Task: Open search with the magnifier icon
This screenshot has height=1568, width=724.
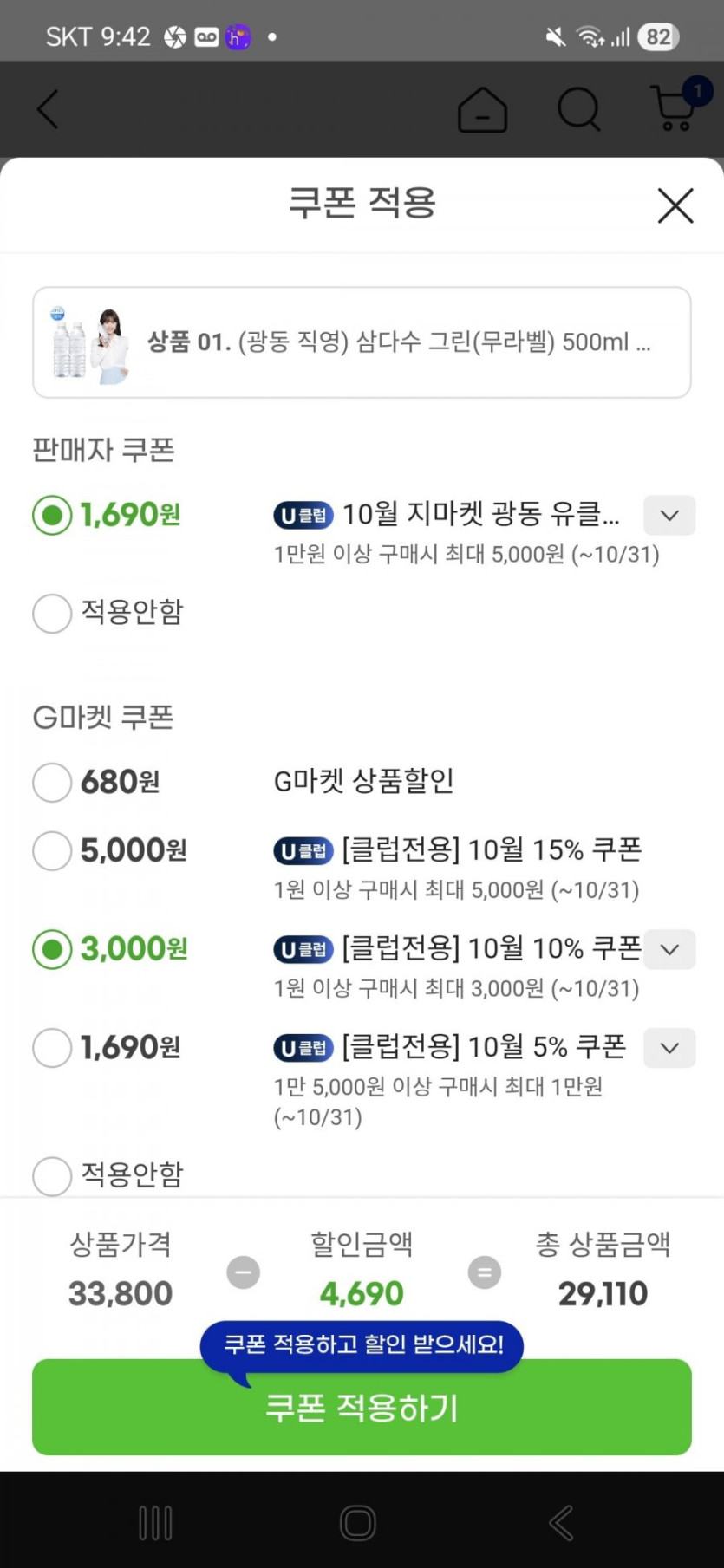Action: point(578,110)
